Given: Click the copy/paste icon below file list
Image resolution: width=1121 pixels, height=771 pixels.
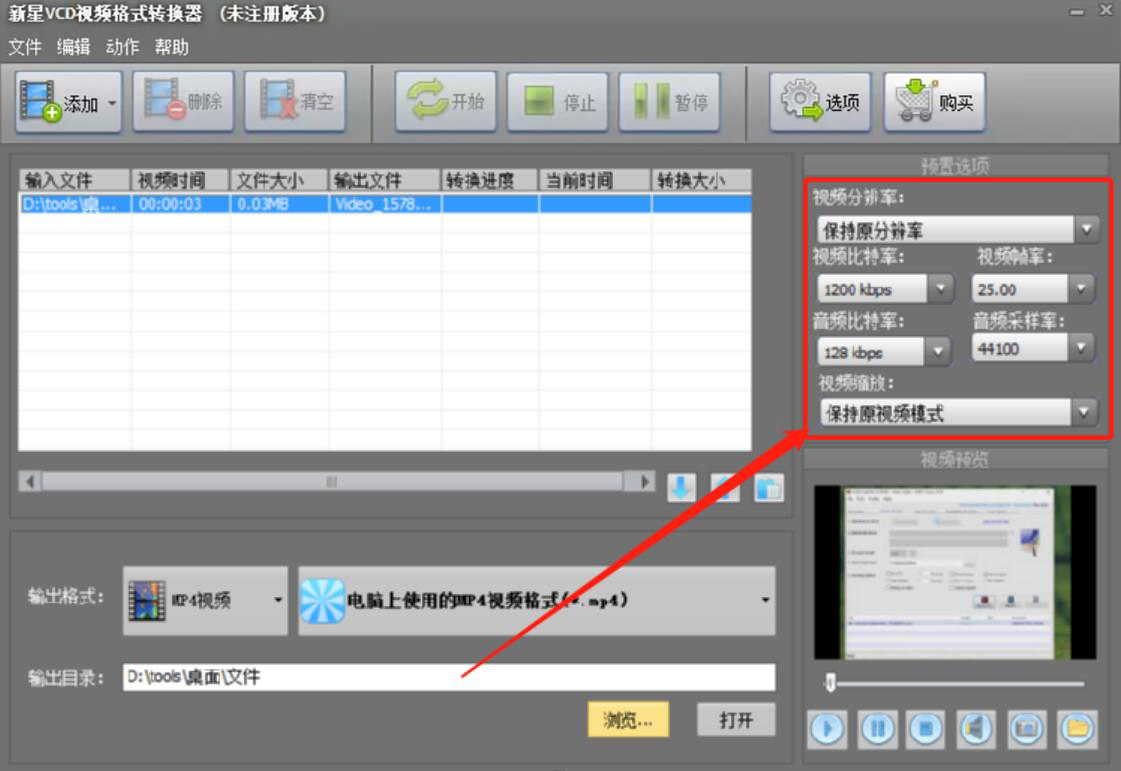Looking at the screenshot, I should [x=769, y=488].
